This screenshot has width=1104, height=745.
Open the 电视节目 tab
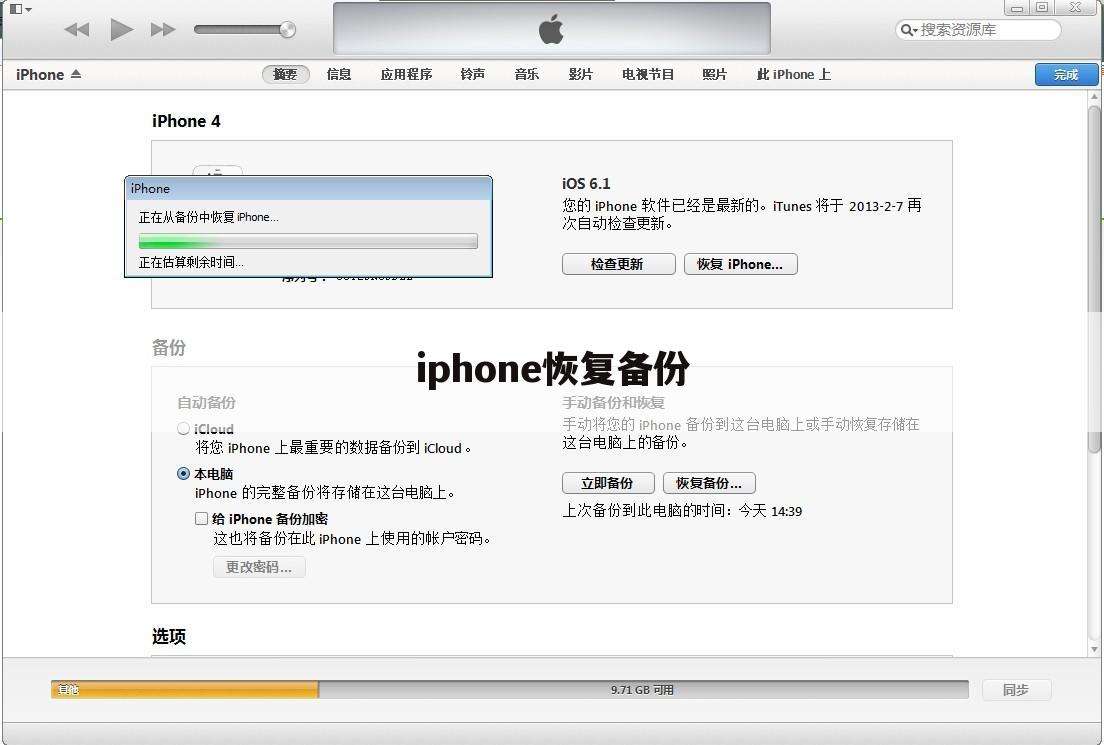pos(648,75)
